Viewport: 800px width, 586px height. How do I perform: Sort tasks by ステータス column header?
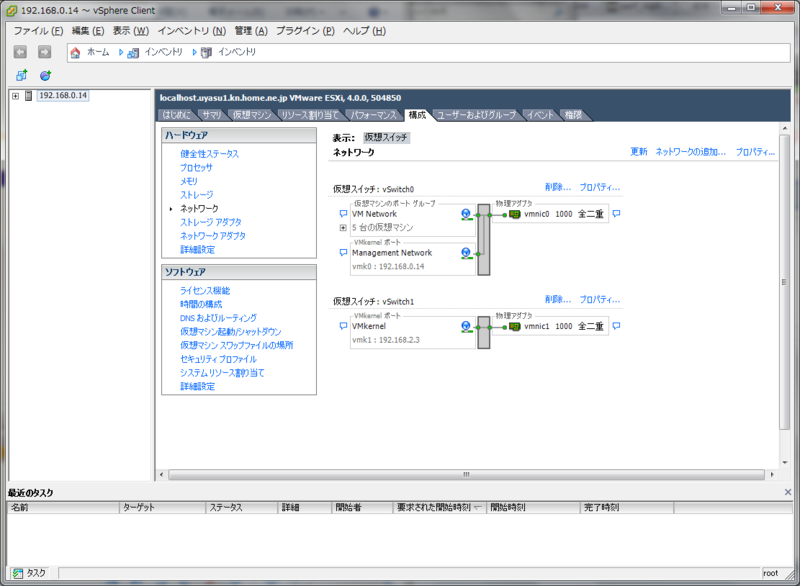point(242,507)
